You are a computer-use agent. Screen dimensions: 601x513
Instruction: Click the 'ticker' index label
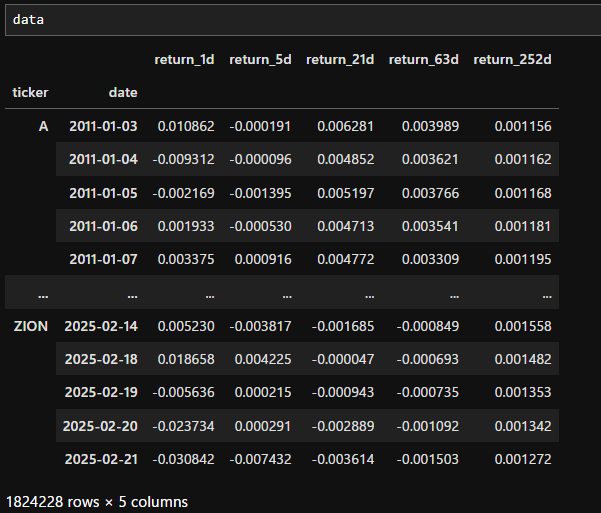[x=30, y=92]
